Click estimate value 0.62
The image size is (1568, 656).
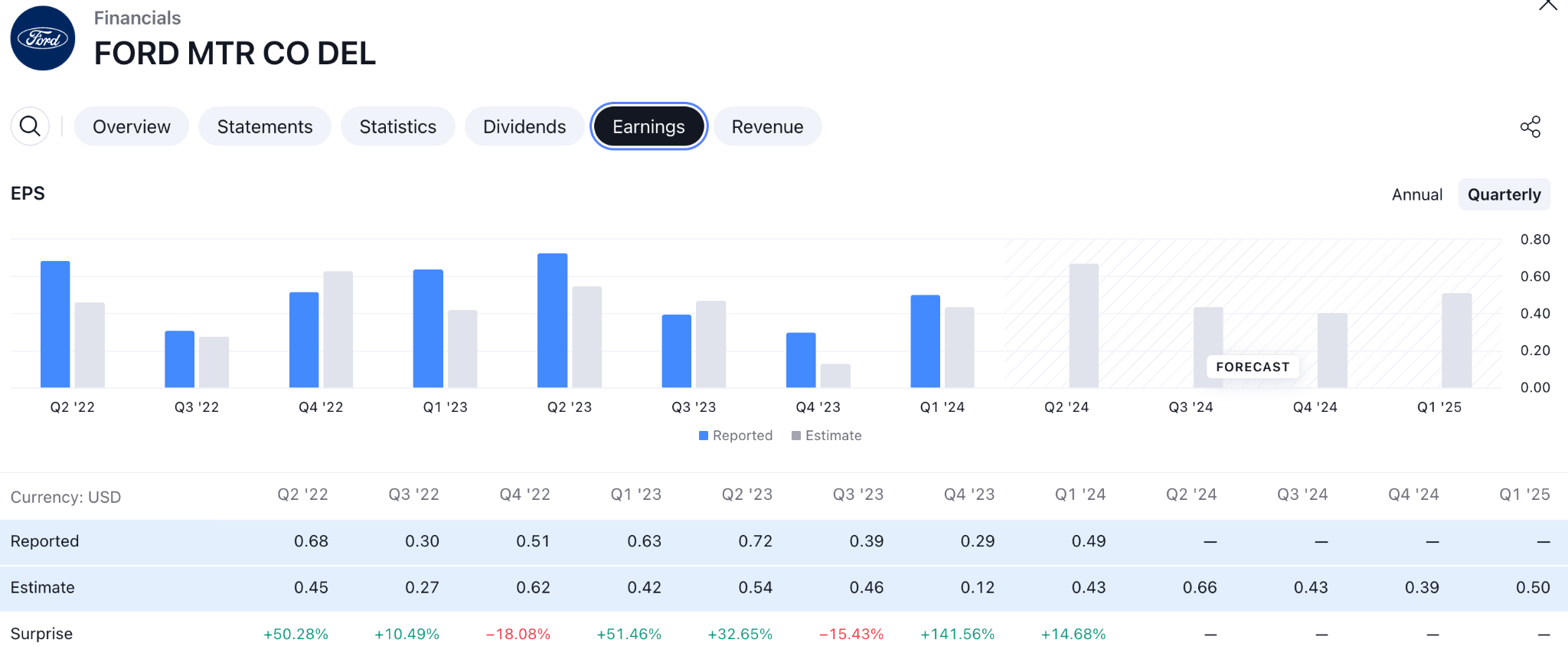point(533,588)
